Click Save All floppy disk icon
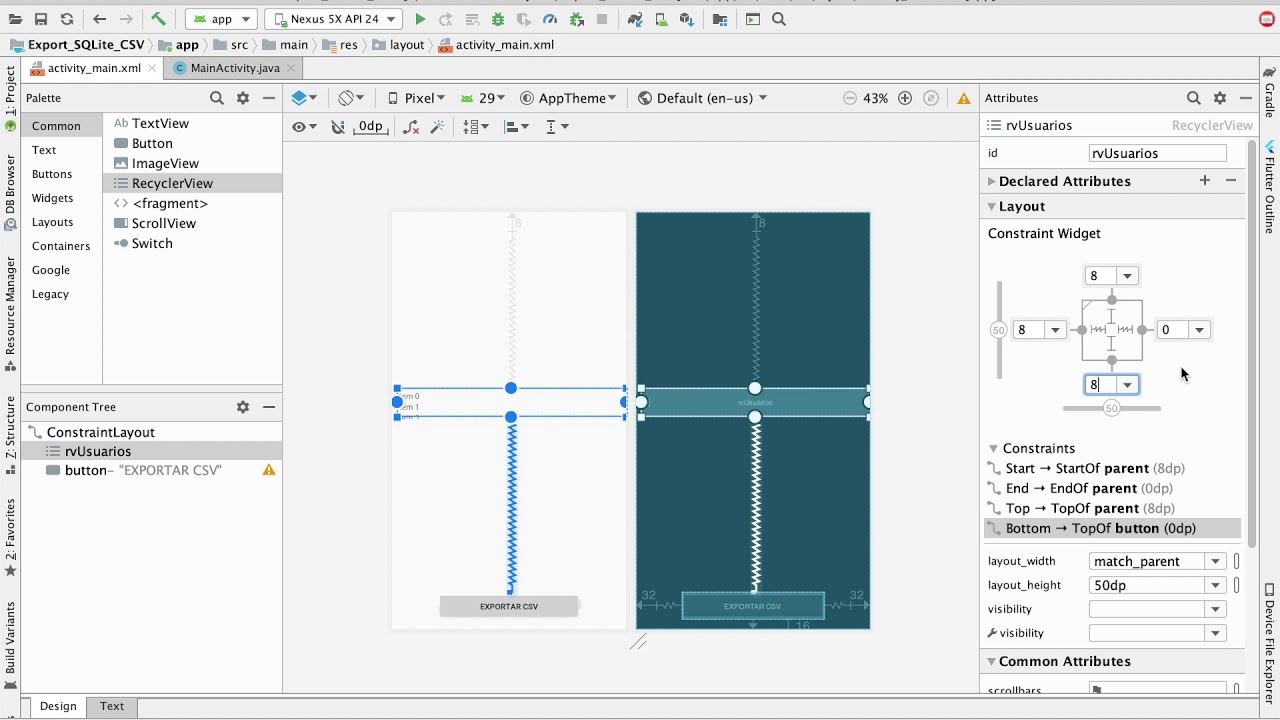Viewport: 1280px width, 720px height. point(41,19)
